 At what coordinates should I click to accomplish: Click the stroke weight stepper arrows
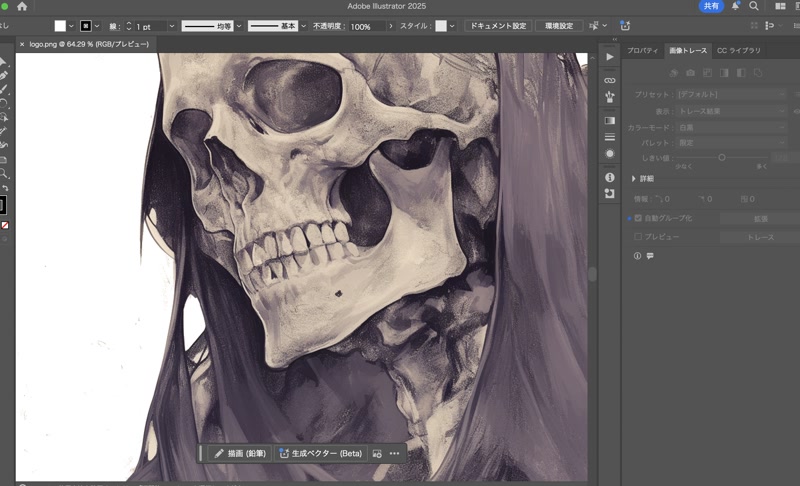pyautogui.click(x=129, y=26)
